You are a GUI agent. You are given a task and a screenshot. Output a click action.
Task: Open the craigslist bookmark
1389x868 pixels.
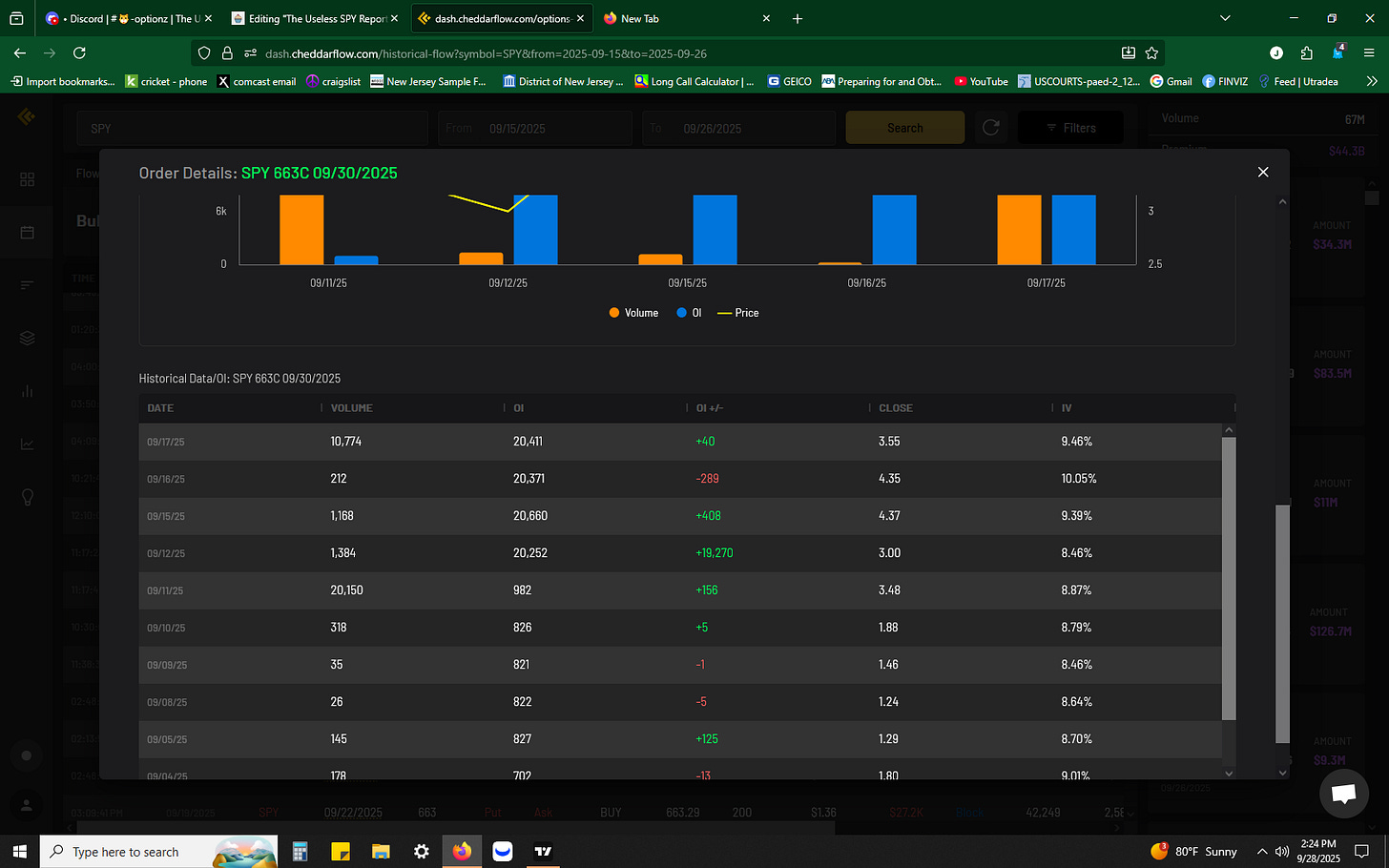point(333,81)
